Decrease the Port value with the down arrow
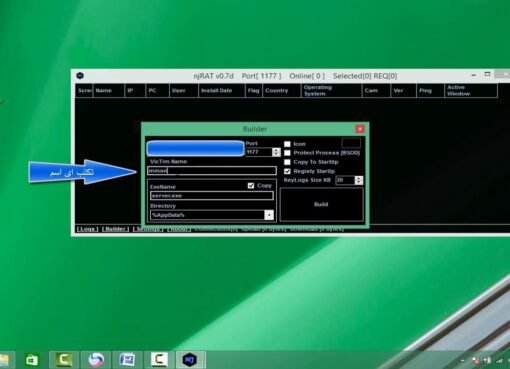This screenshot has height=369, width=510. [x=276, y=154]
